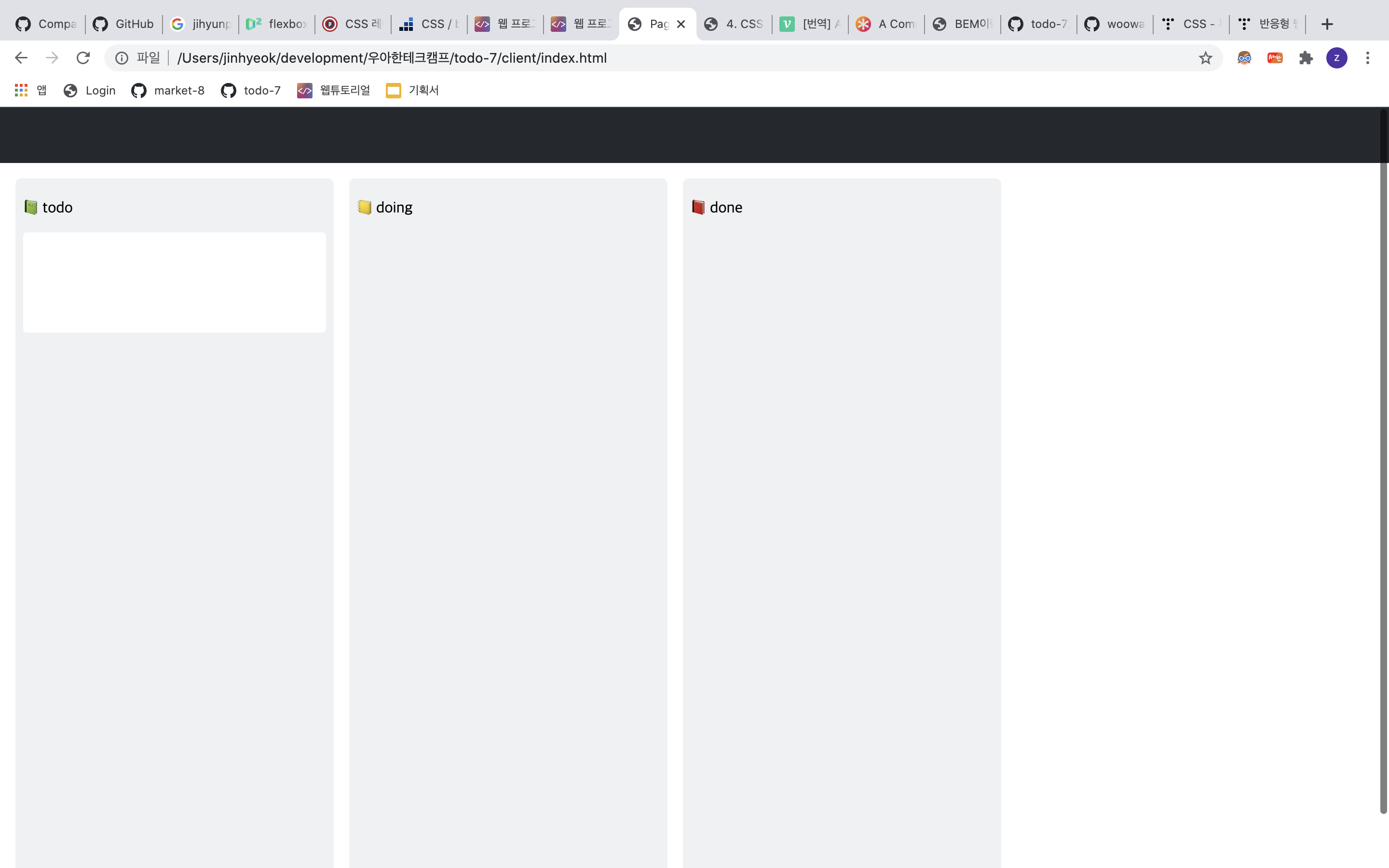Switch to the 반응형 tab
Image resolution: width=1389 pixels, height=868 pixels.
point(1267,24)
